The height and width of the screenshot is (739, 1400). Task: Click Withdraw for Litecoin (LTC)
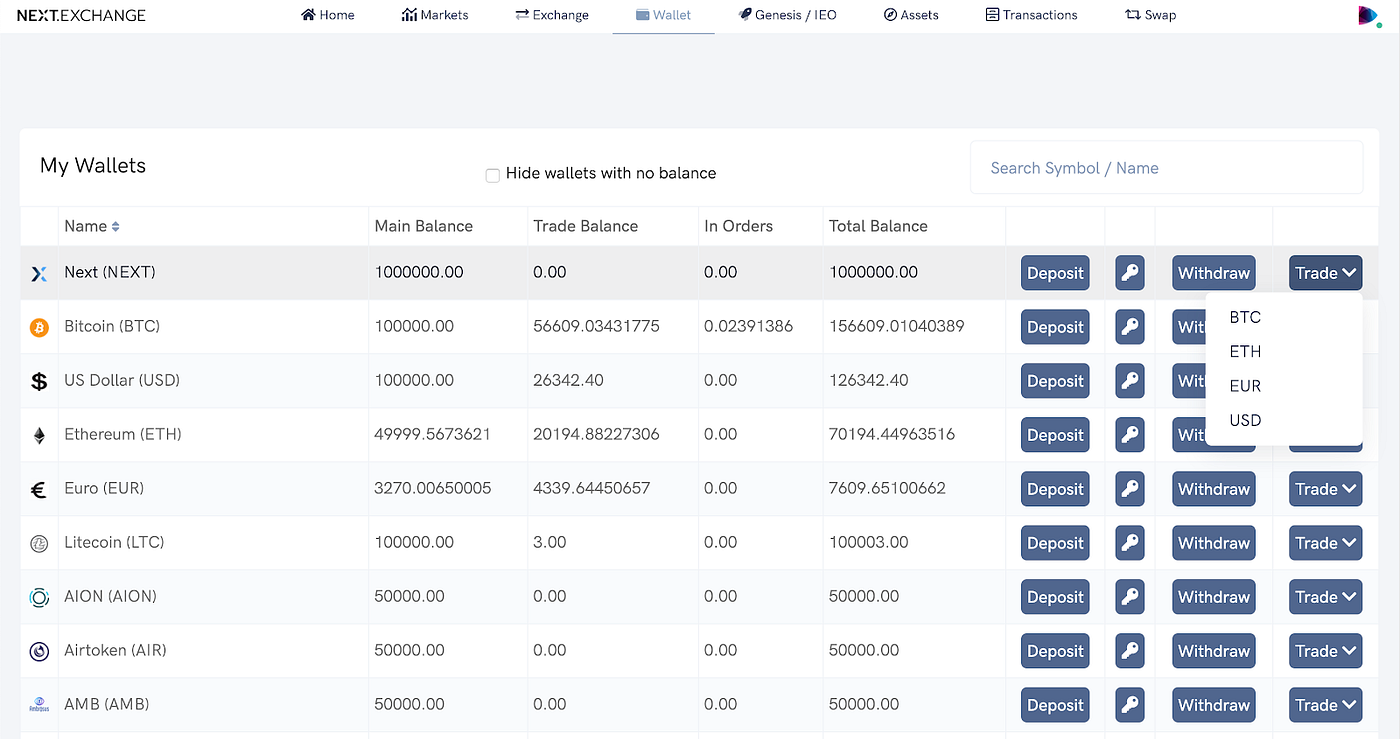1214,543
